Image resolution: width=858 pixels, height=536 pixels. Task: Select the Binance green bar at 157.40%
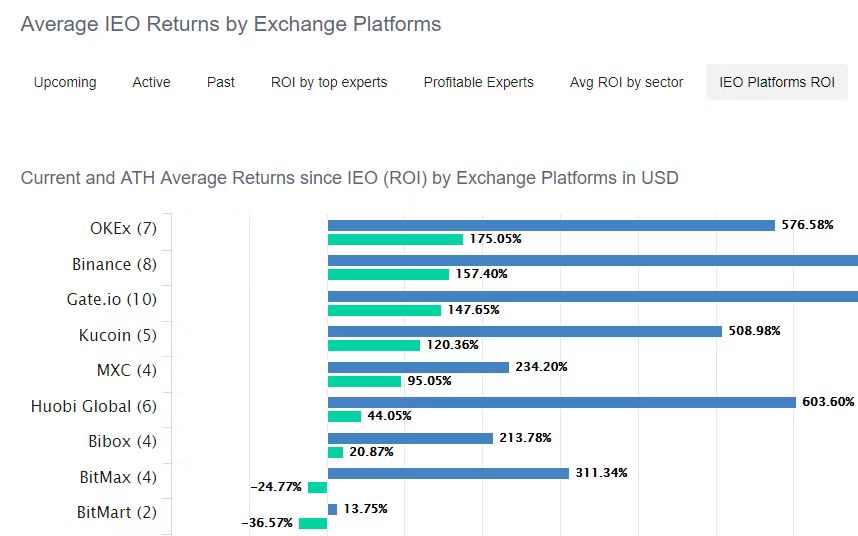click(x=388, y=274)
